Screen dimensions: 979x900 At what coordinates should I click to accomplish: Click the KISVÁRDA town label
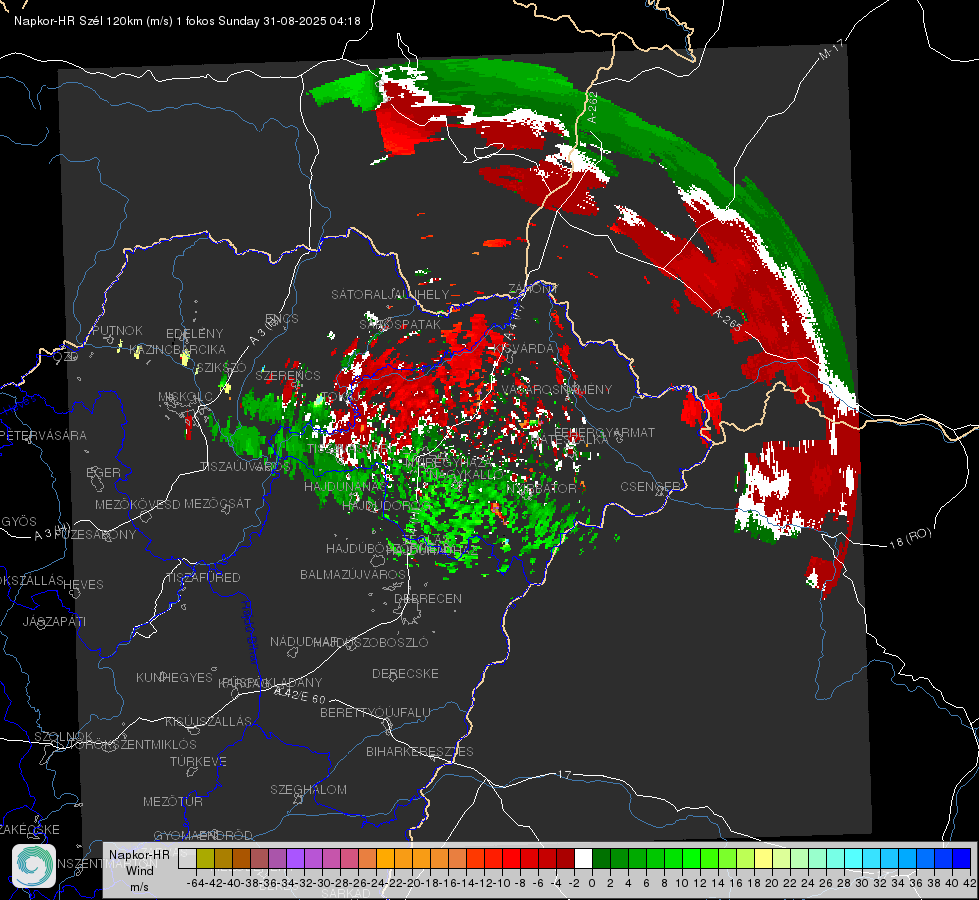click(x=523, y=349)
